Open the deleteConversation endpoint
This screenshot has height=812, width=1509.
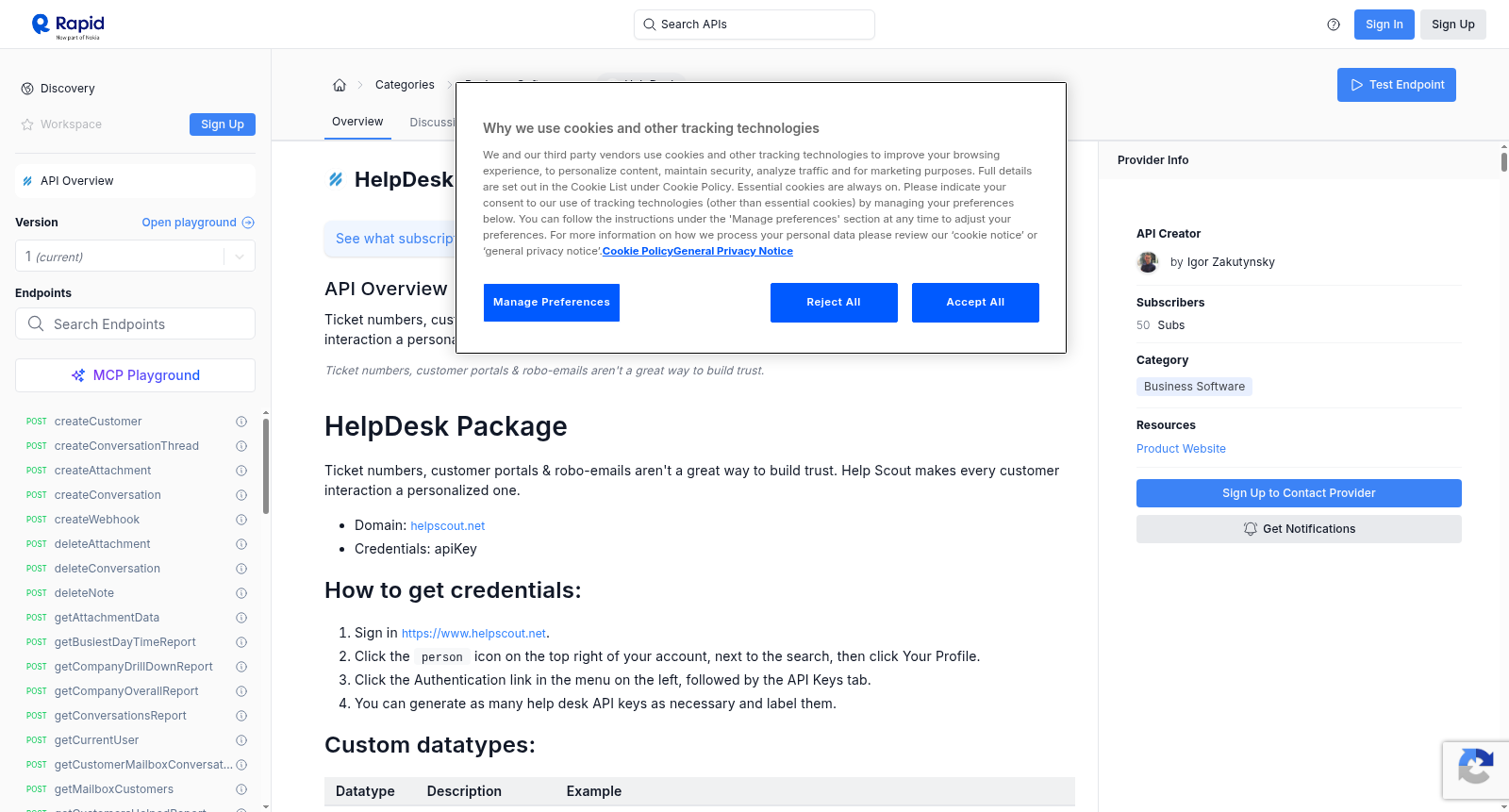(108, 569)
